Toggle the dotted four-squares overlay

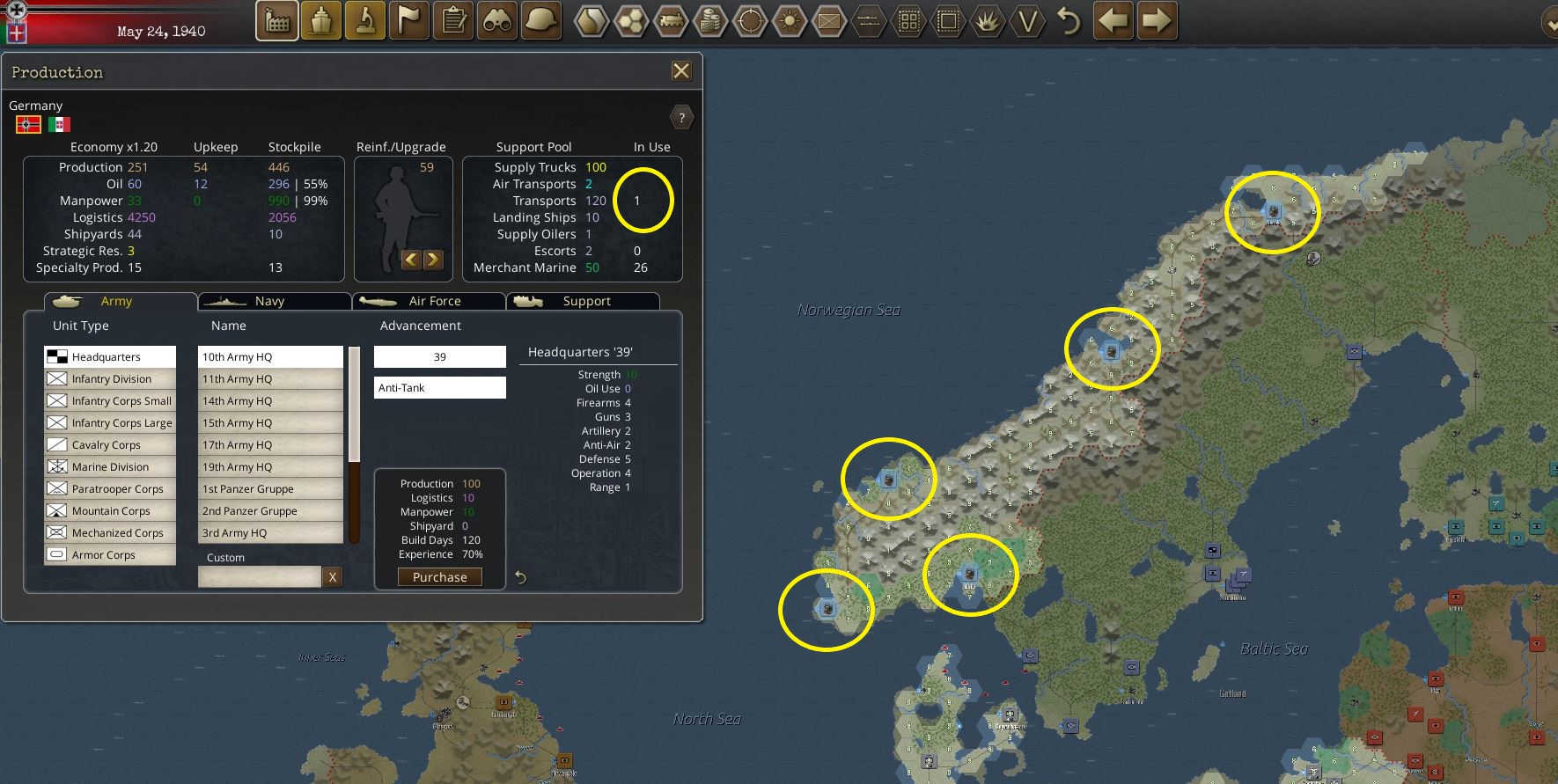click(x=908, y=20)
